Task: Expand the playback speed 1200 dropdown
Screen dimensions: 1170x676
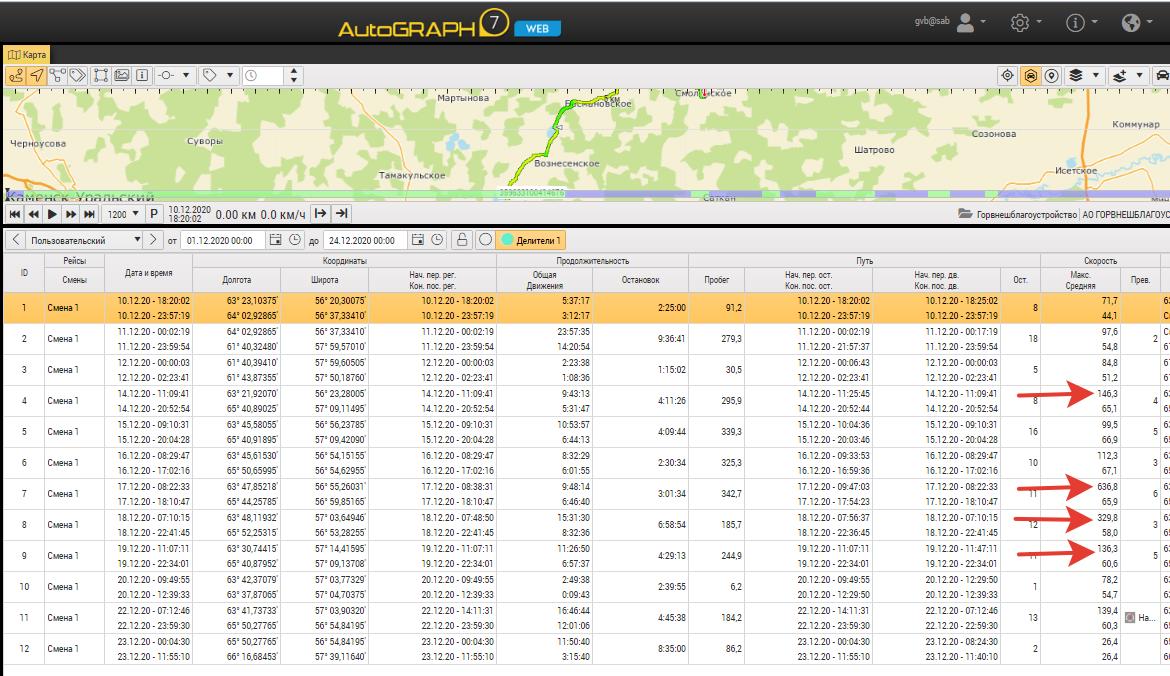Action: (123, 214)
